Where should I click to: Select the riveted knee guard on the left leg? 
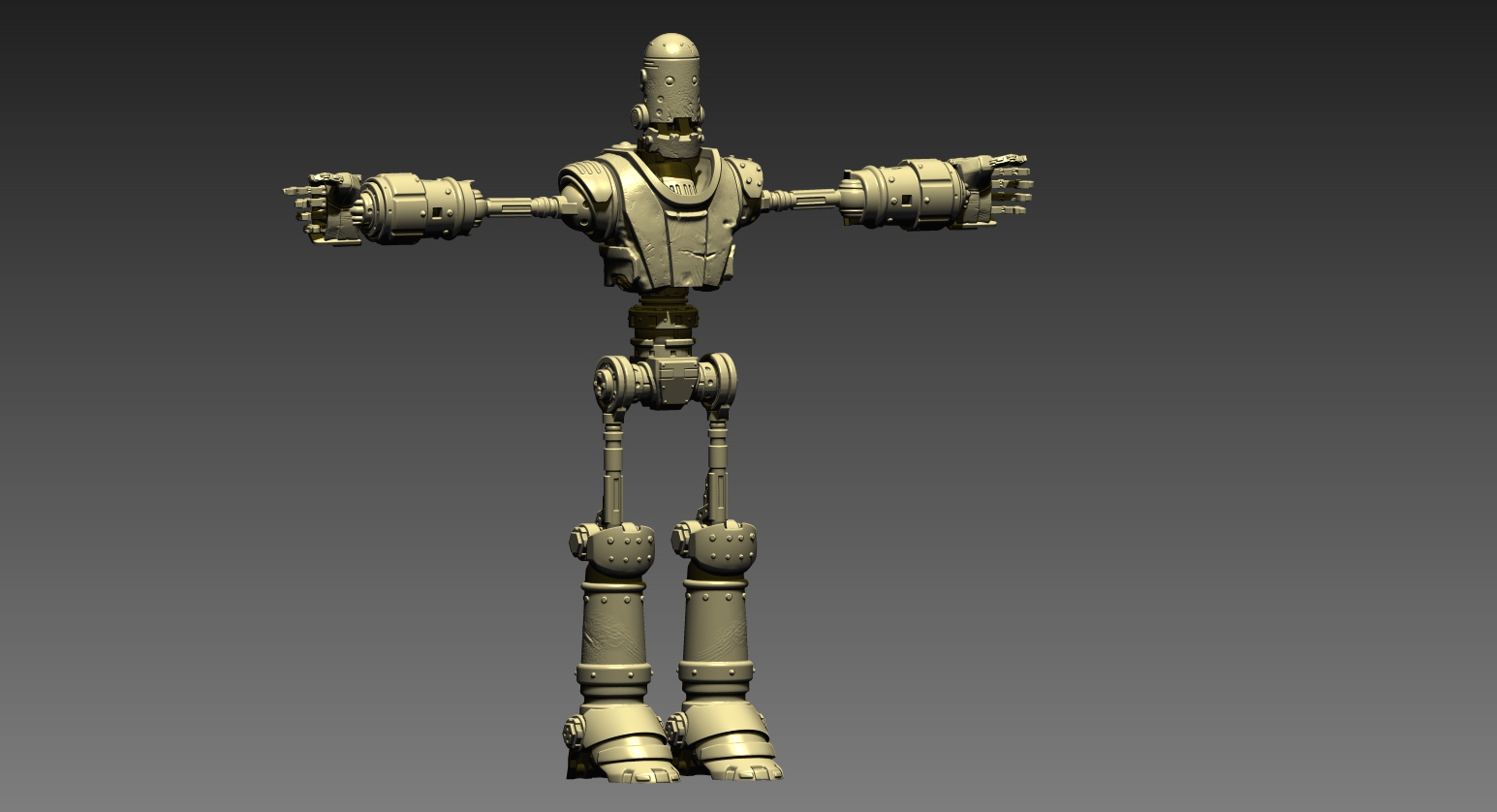tap(612, 547)
